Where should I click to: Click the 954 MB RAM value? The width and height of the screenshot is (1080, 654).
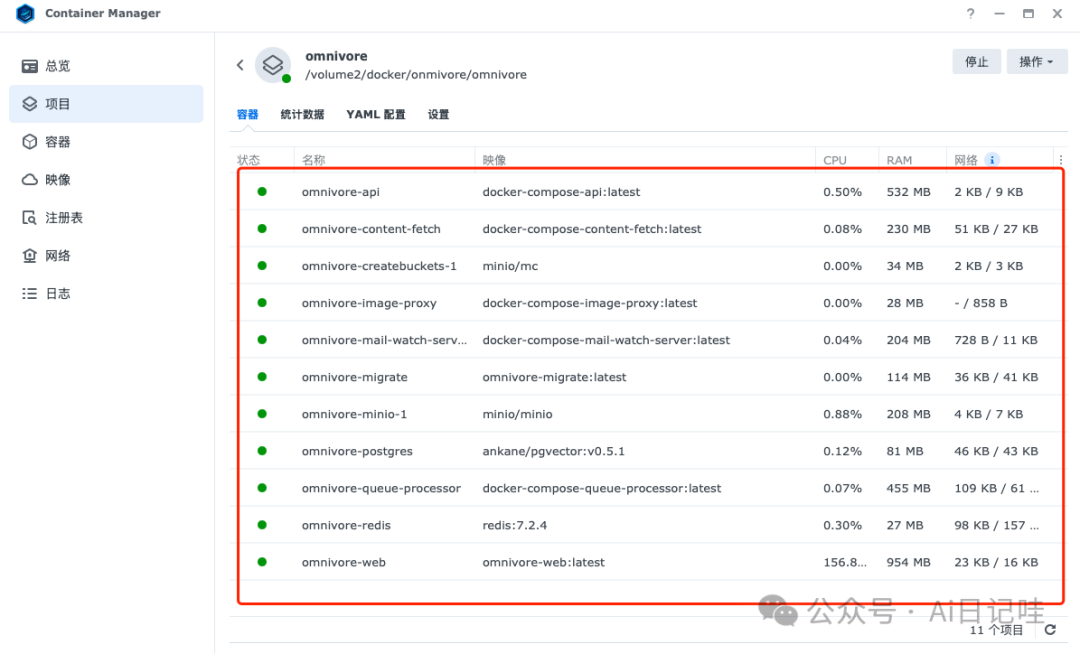[908, 562]
